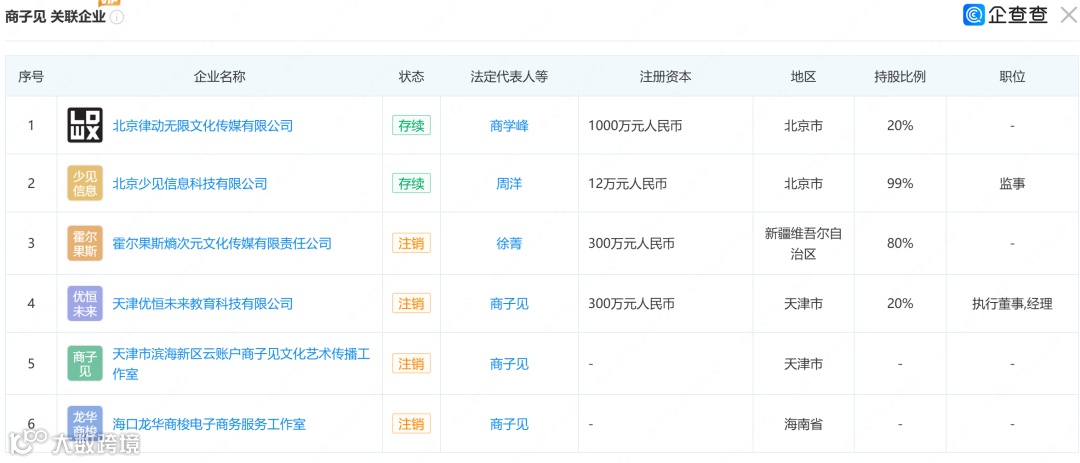Click the 企查查 logo icon
The image size is (1080, 463).
click(x=974, y=14)
